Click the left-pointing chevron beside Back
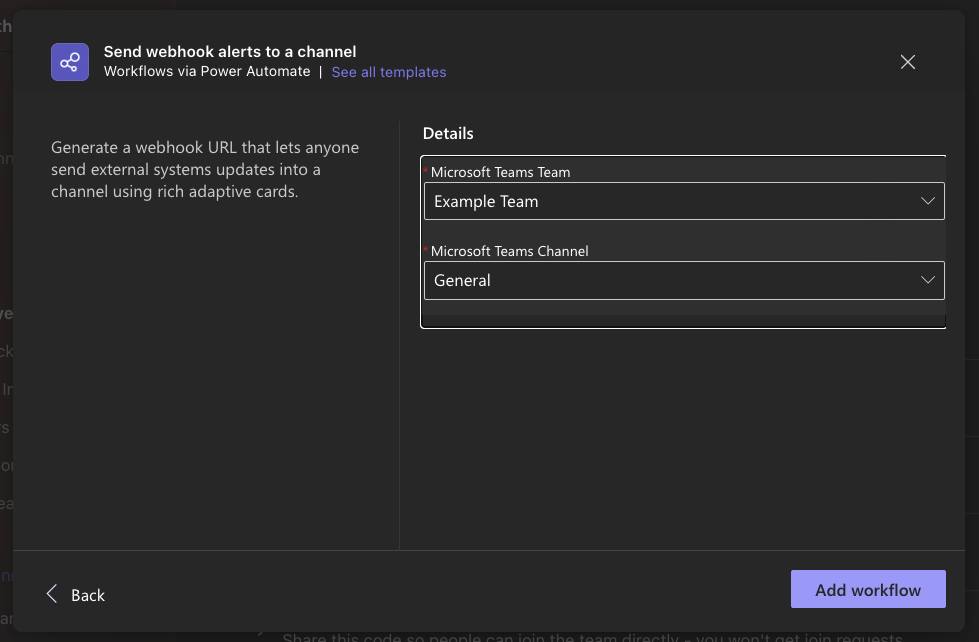The image size is (979, 642). point(51,593)
